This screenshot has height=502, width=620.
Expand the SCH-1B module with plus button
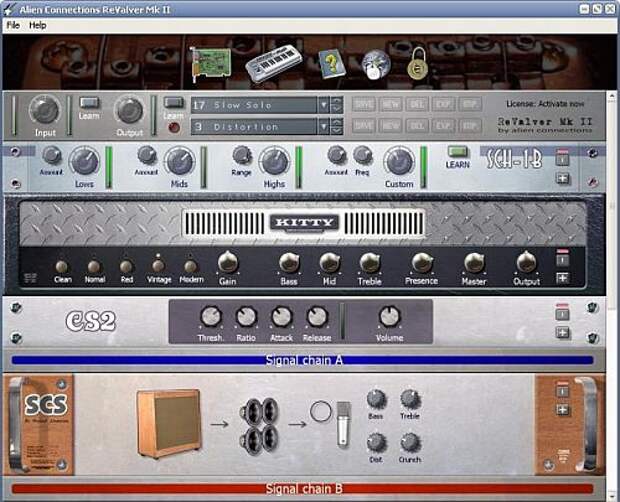pos(562,179)
